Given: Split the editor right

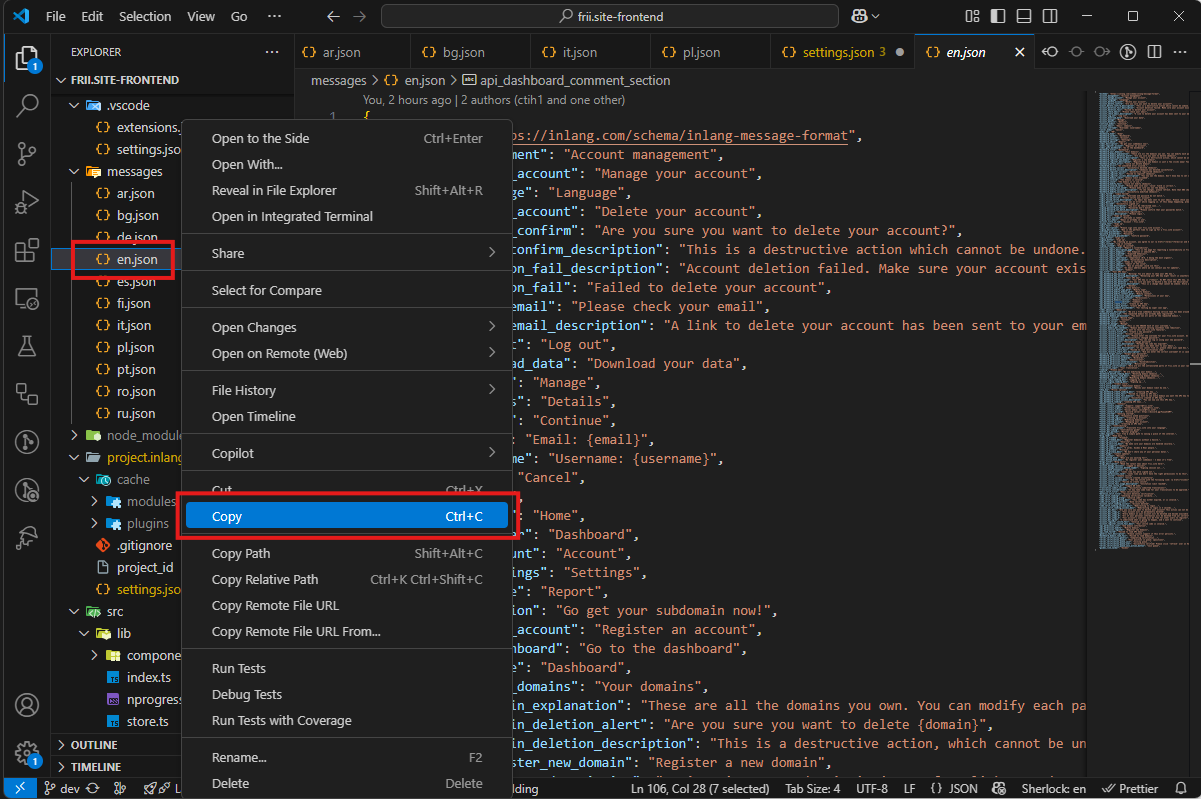Looking at the screenshot, I should [1154, 52].
